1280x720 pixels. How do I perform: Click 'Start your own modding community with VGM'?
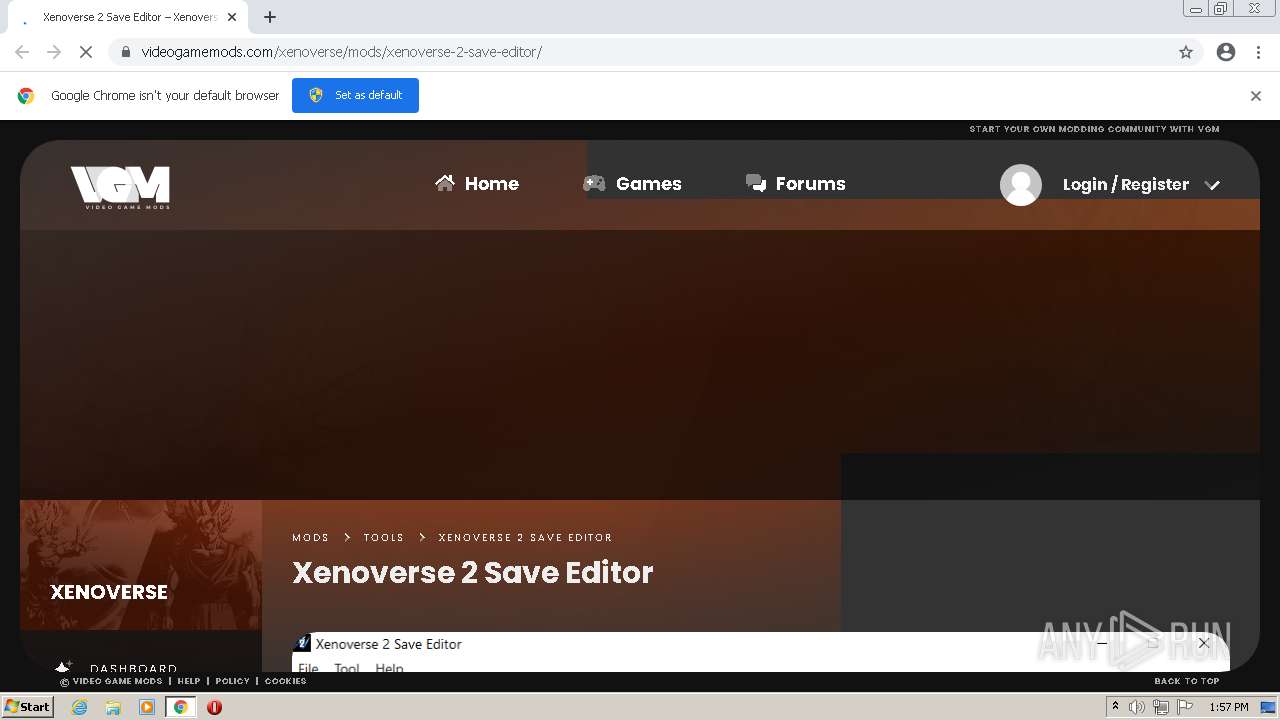tap(1094, 129)
